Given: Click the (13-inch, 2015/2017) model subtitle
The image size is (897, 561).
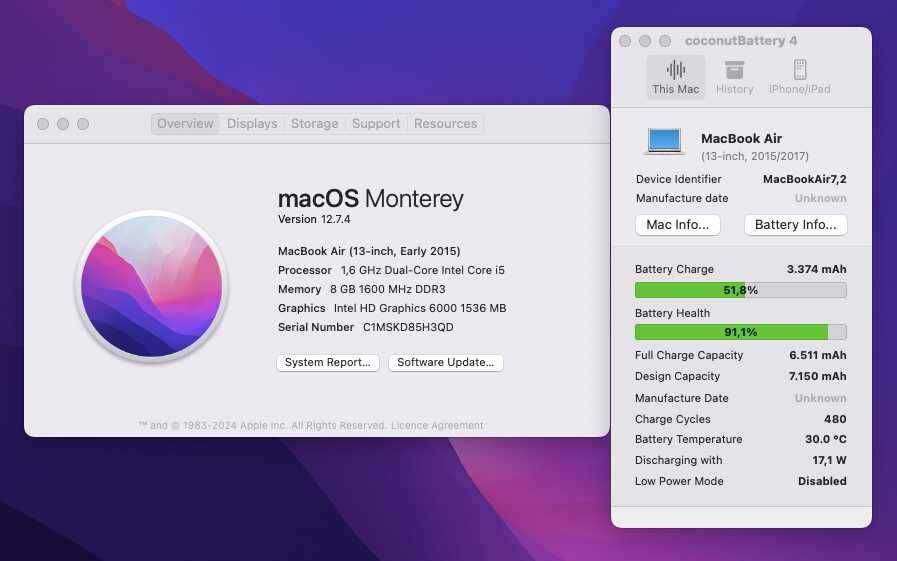Looking at the screenshot, I should point(755,156).
